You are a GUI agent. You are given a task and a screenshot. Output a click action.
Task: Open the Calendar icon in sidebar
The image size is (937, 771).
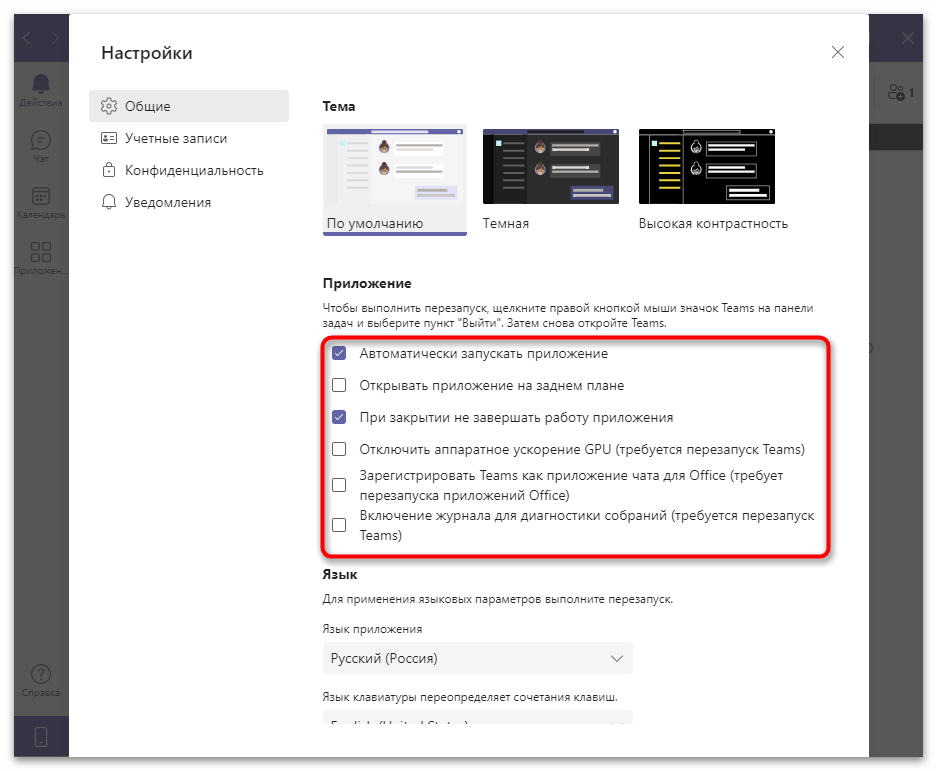tap(41, 196)
